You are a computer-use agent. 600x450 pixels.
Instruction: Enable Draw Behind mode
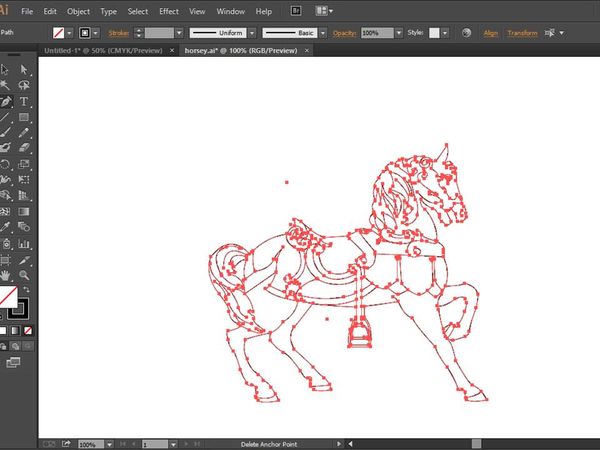point(15,346)
